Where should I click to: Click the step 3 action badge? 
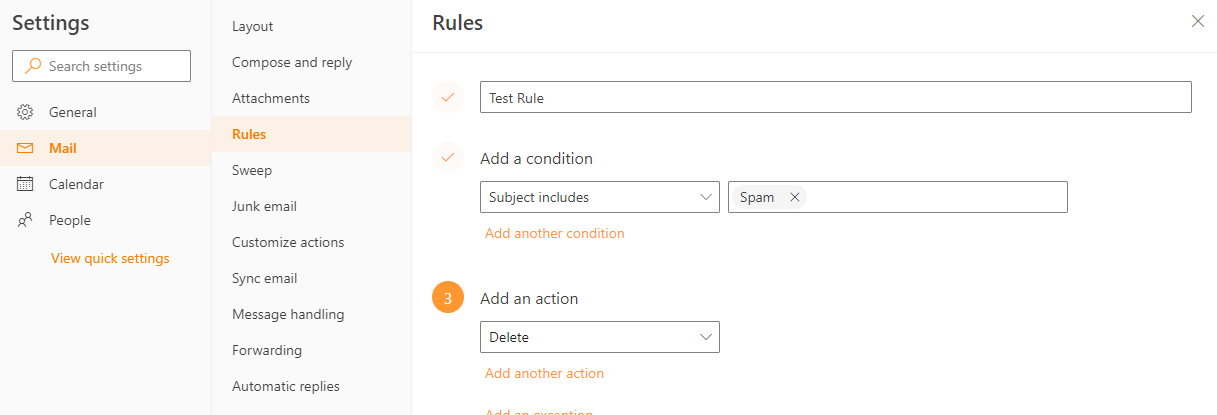448,298
